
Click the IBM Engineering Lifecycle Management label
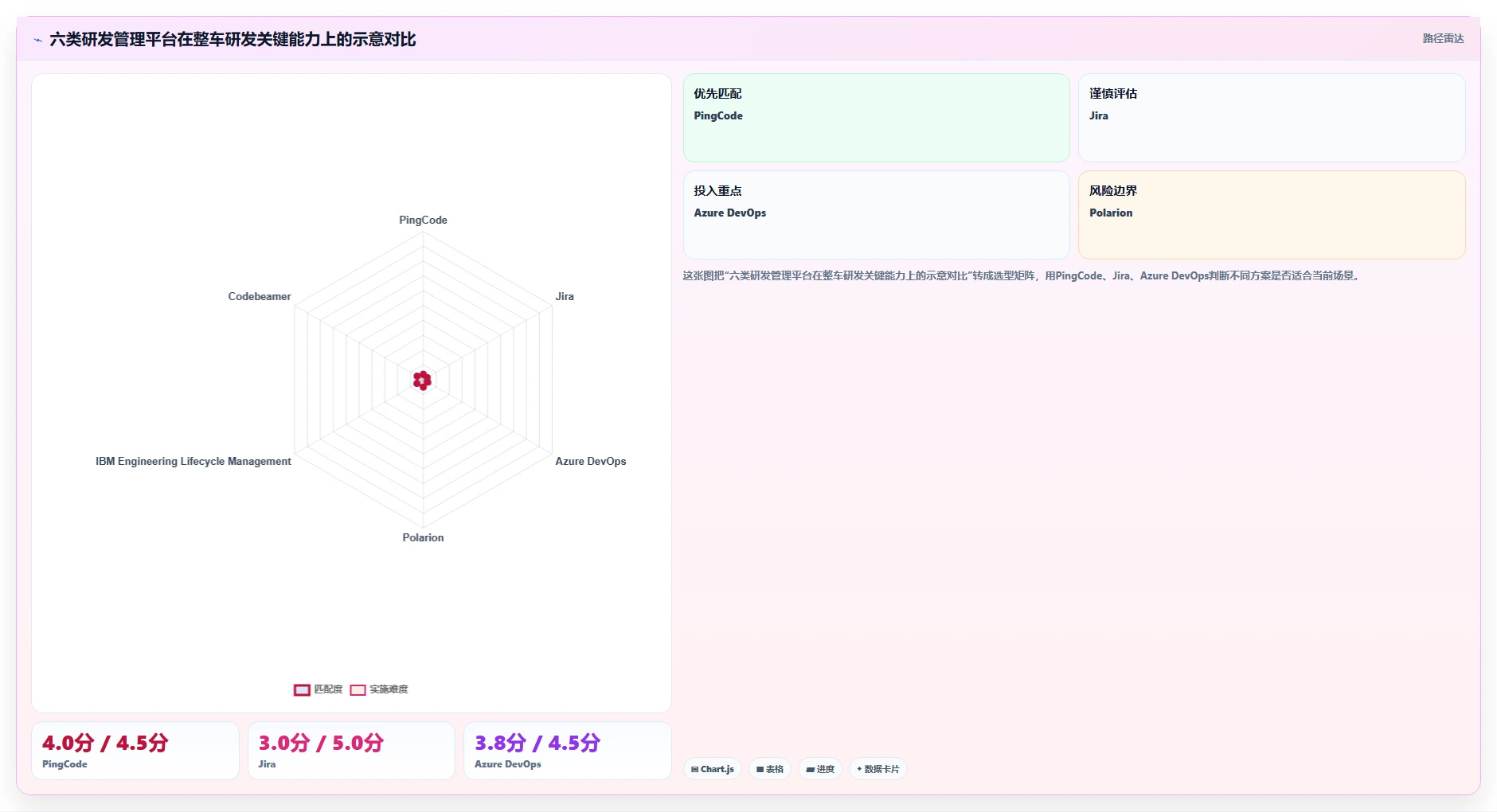click(193, 461)
